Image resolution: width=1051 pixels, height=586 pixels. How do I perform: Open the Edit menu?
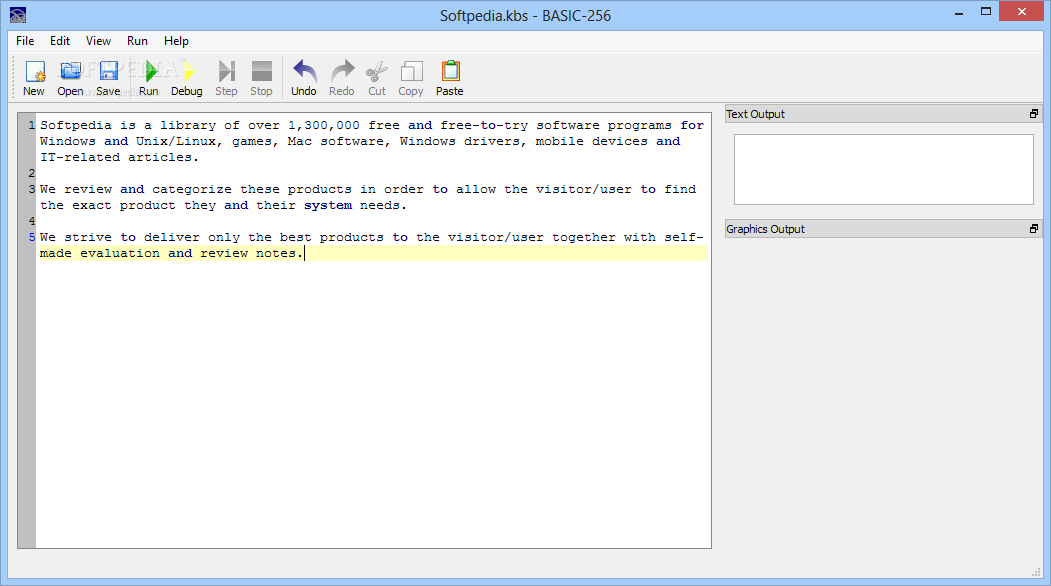click(x=60, y=41)
